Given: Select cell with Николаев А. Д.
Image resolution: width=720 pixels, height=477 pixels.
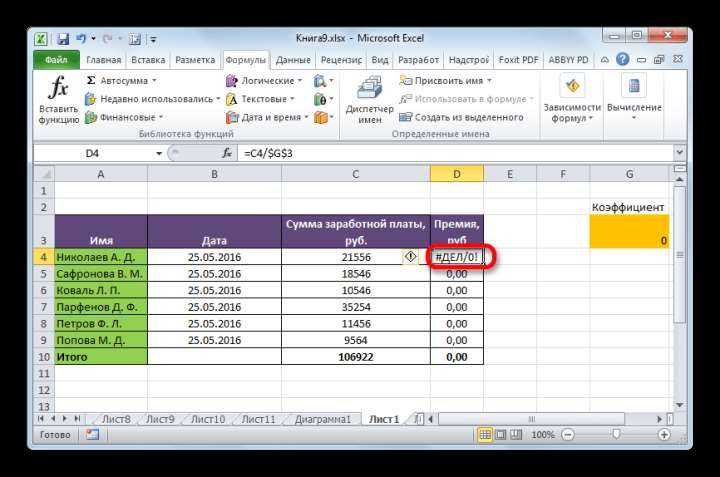Looking at the screenshot, I should (101, 257).
